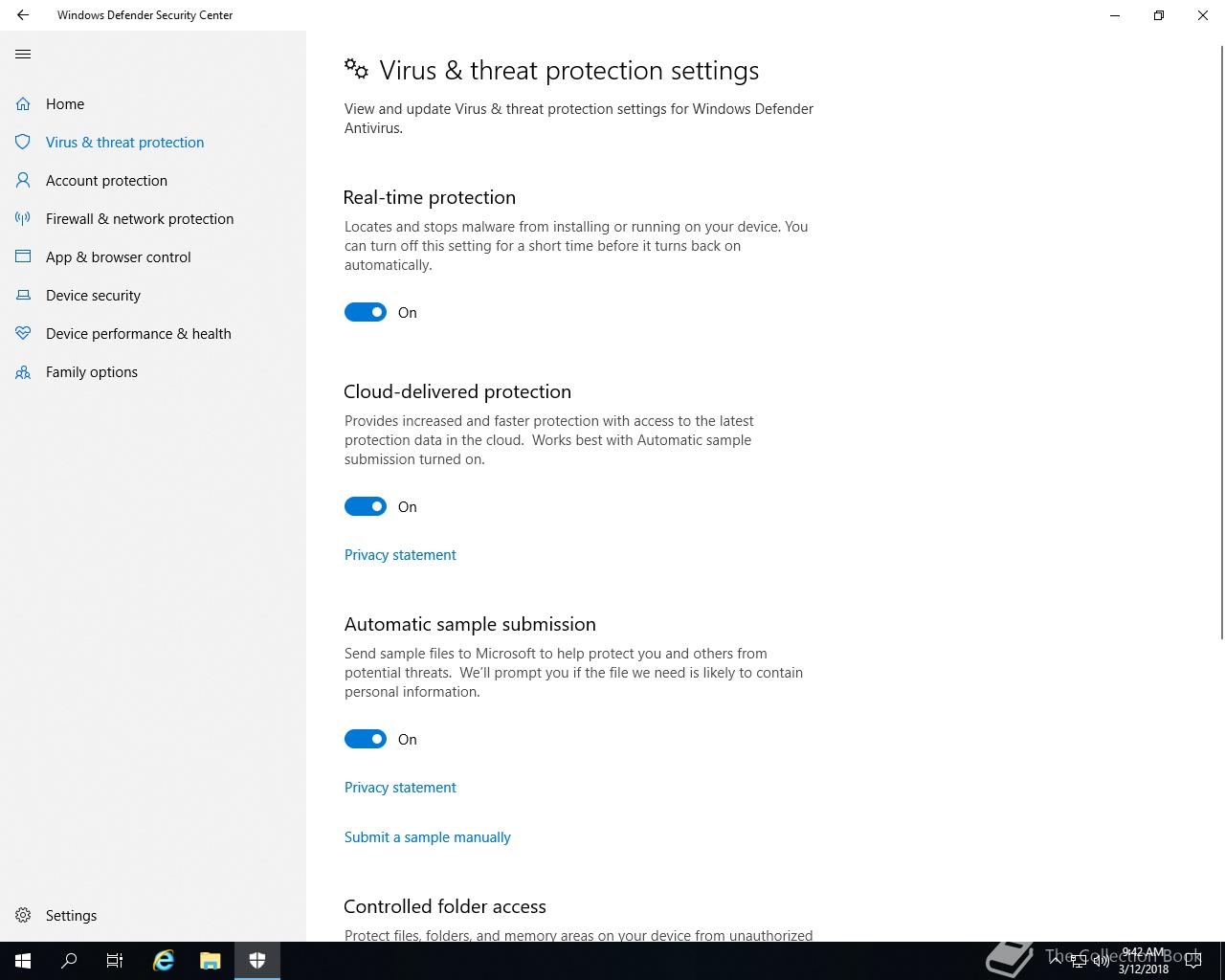1225x980 pixels.
Task: Click the Automatic sample submission heading
Action: point(470,624)
